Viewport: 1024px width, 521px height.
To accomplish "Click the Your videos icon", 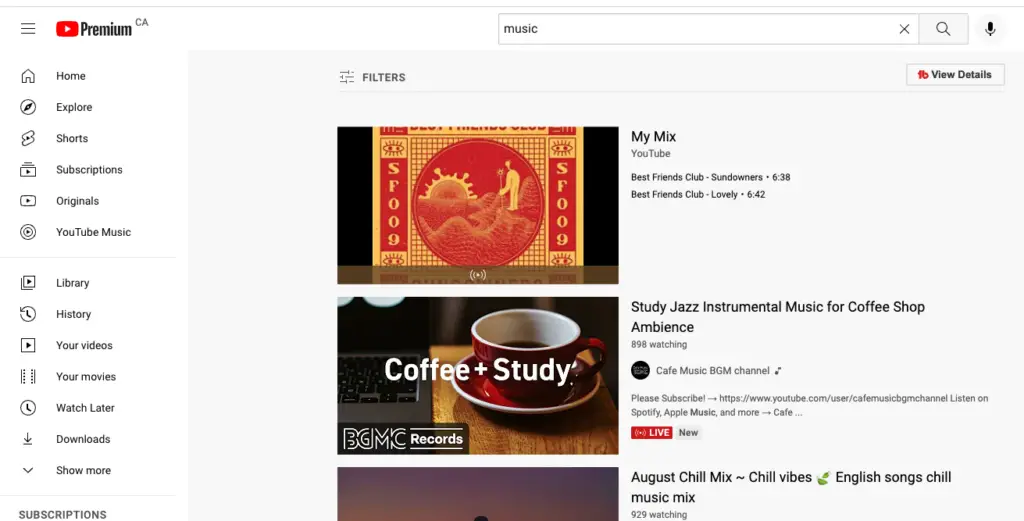I will 28,345.
